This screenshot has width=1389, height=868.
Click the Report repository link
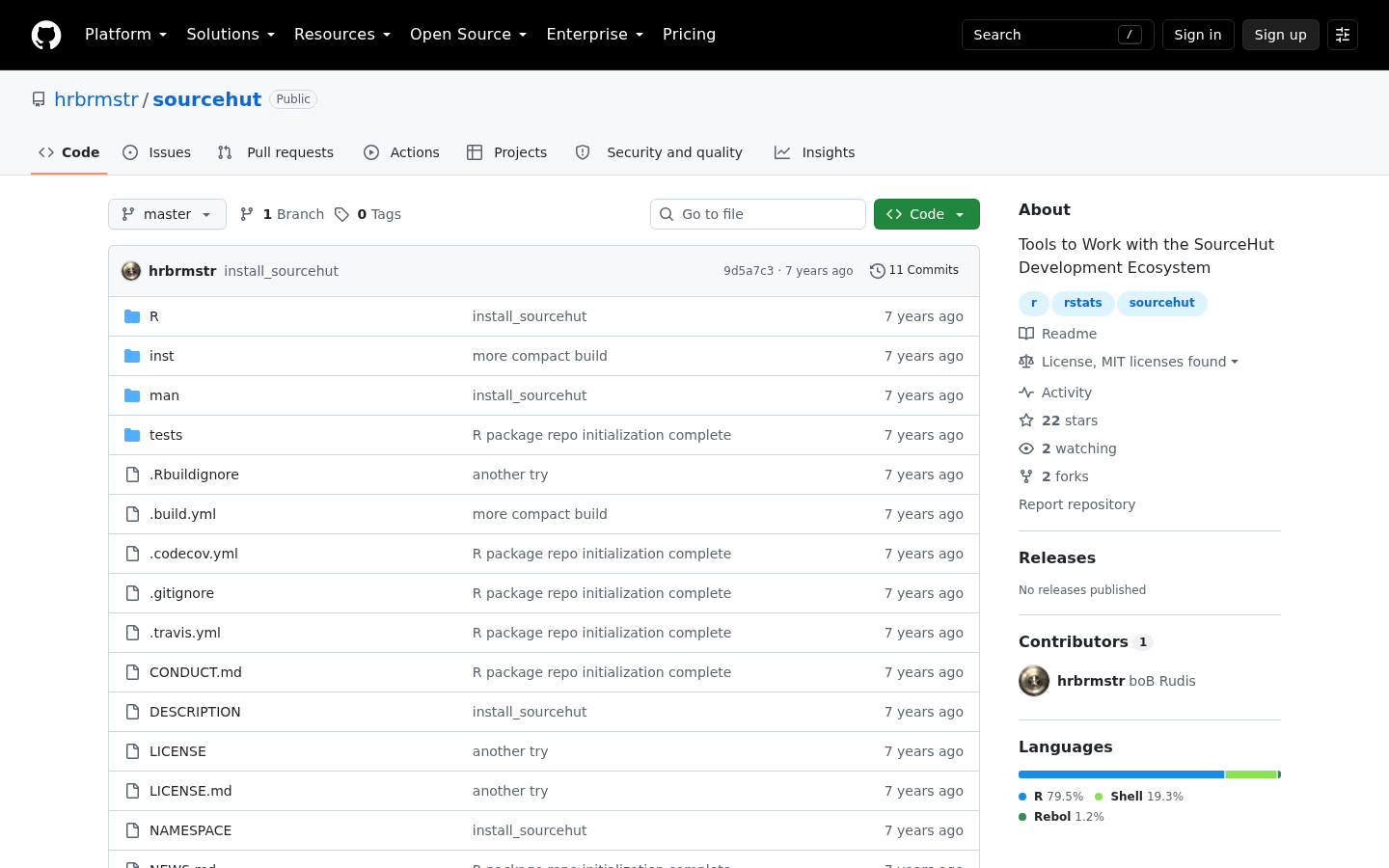click(x=1076, y=504)
